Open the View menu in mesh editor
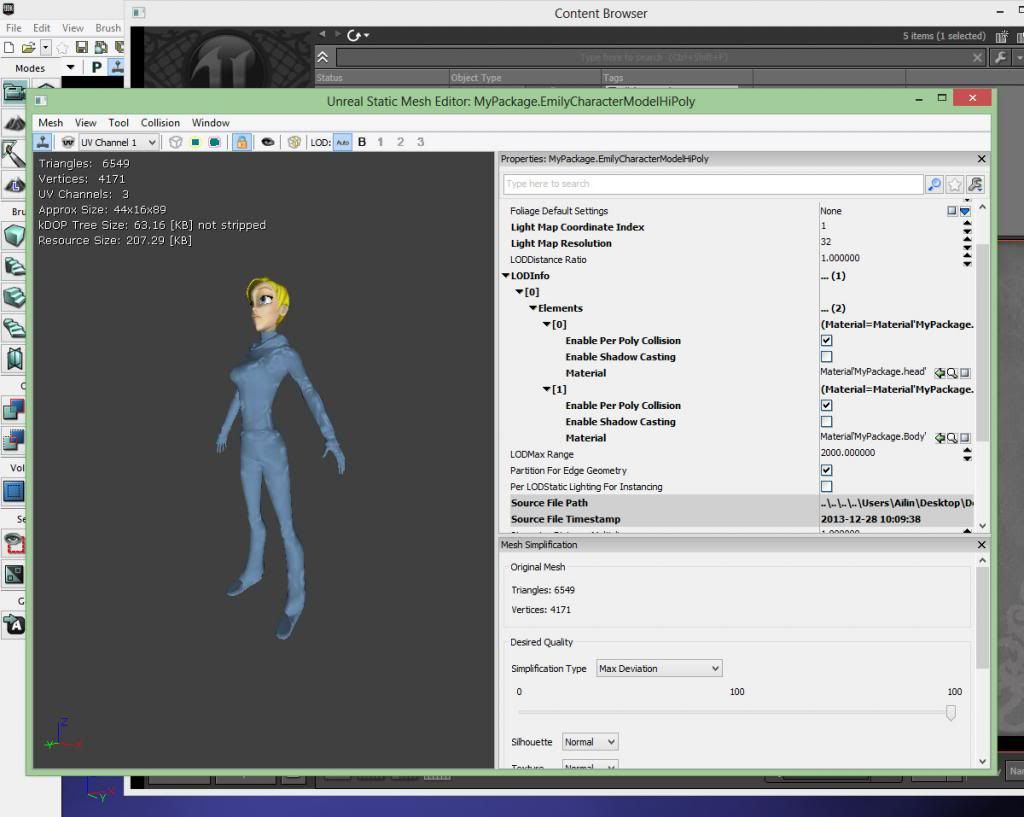1024x817 pixels. tap(86, 123)
